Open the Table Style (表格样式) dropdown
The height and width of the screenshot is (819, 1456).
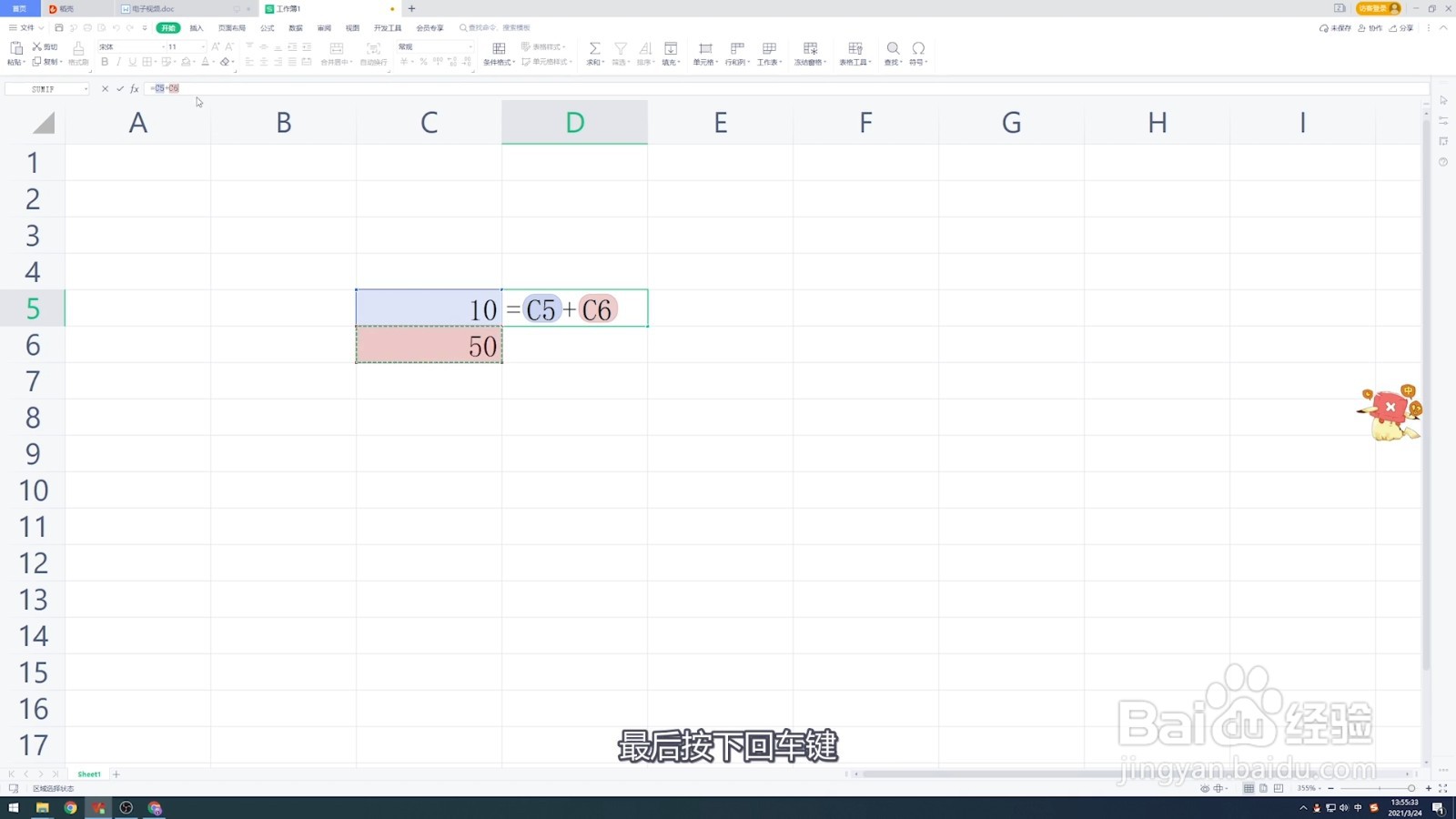point(543,46)
